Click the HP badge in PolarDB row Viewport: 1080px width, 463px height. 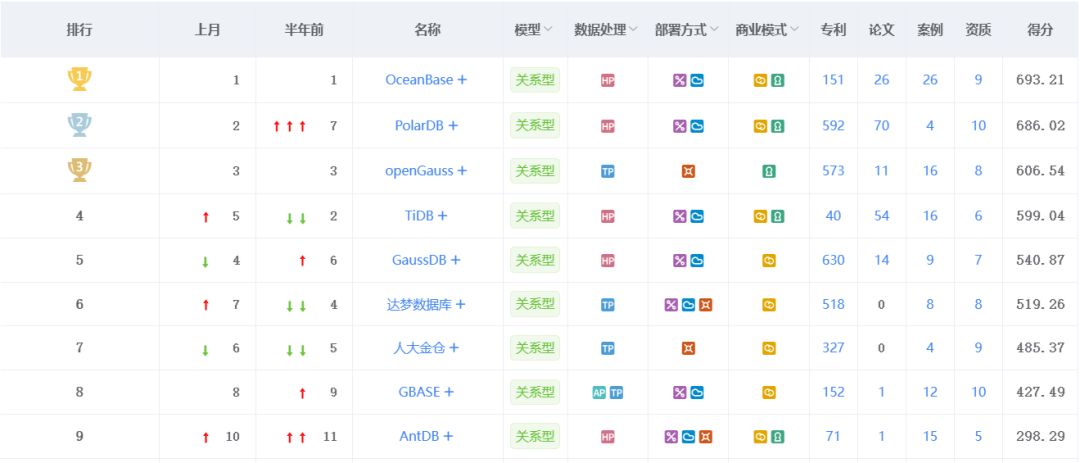point(608,126)
